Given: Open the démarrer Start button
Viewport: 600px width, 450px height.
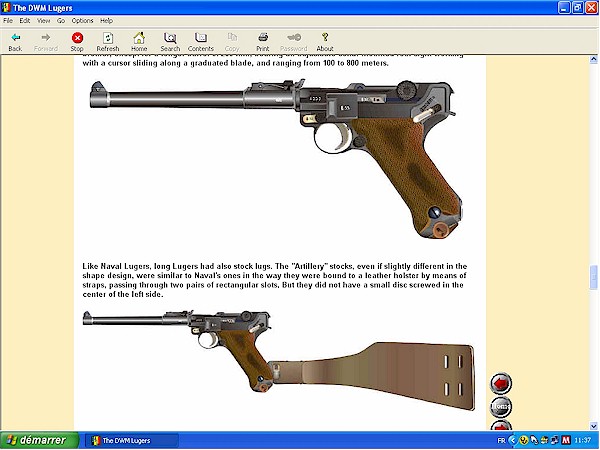Looking at the screenshot, I should (x=39, y=440).
